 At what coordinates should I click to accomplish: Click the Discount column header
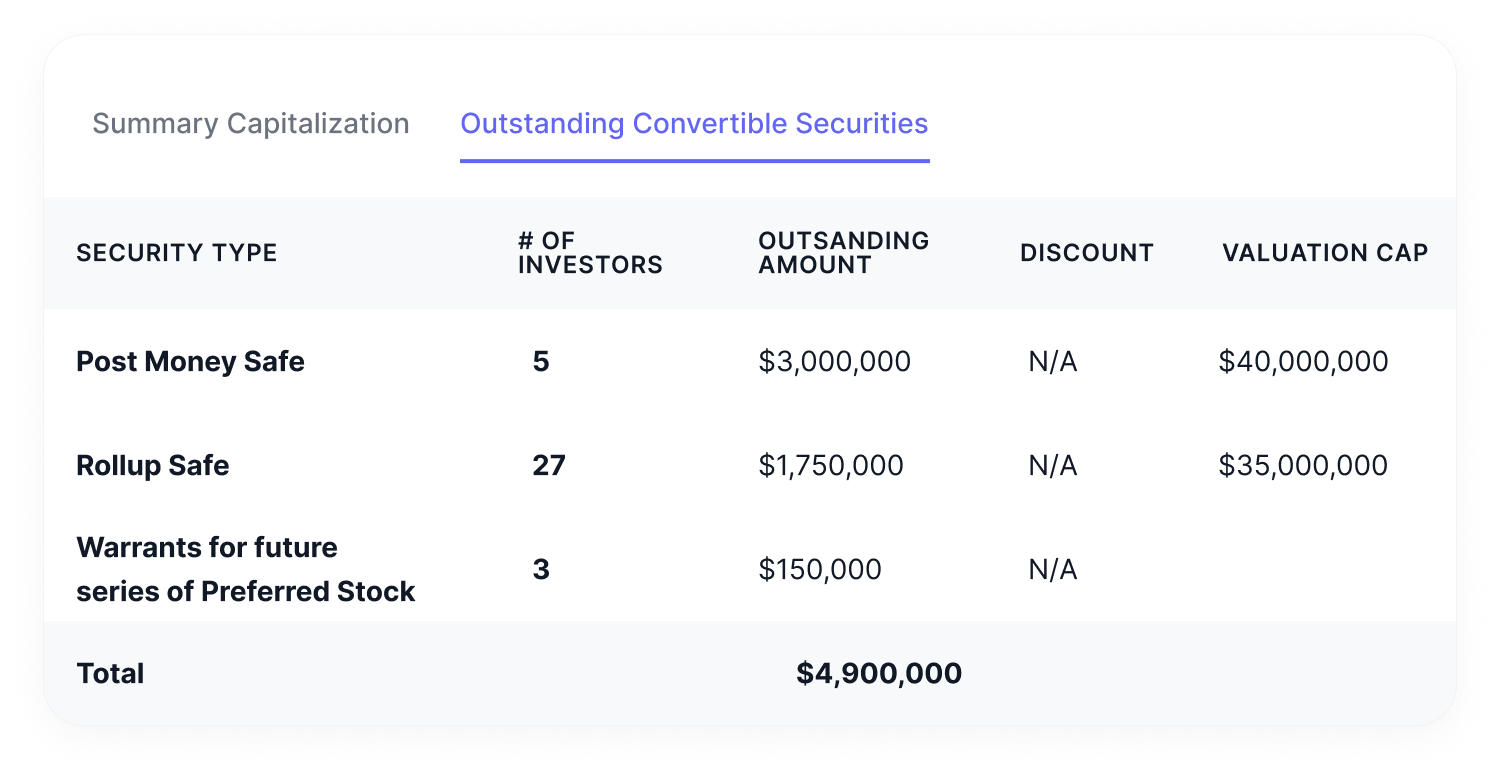pyautogui.click(x=1086, y=253)
